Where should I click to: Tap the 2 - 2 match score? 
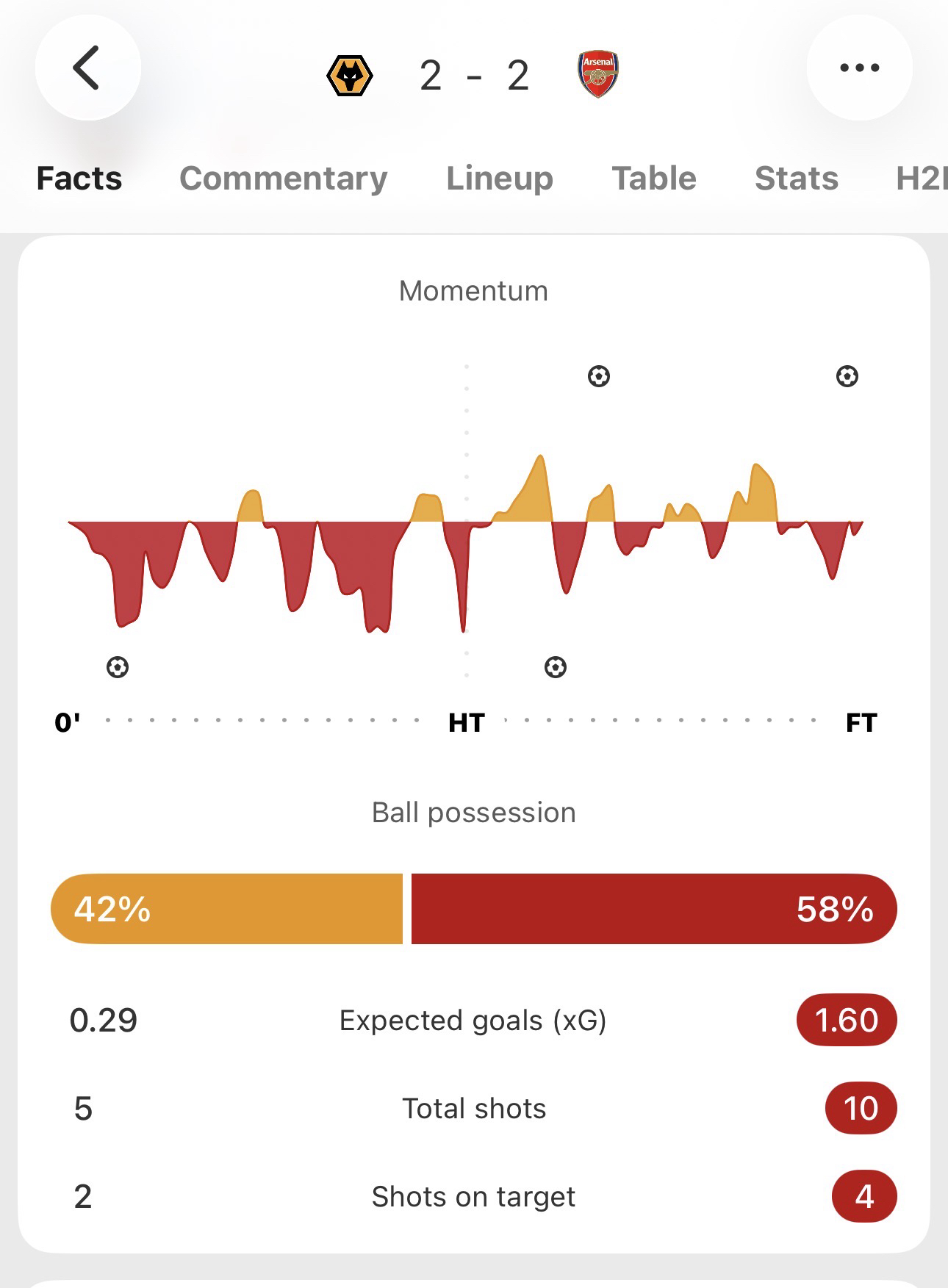pos(474,76)
